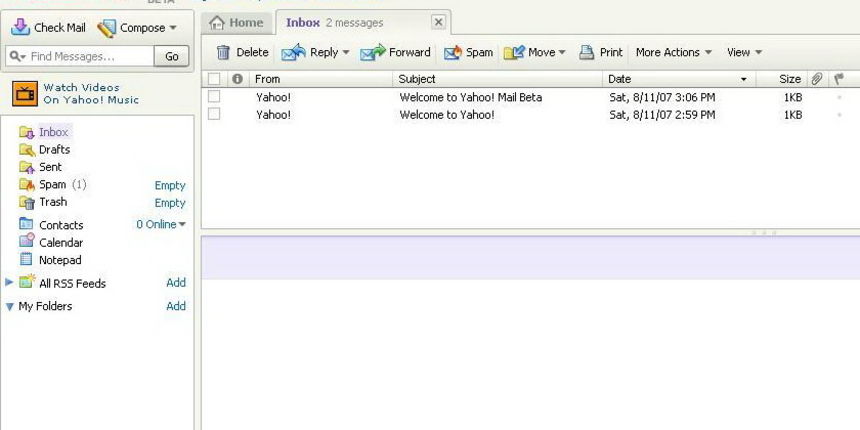
Task: Open the View dropdown menu
Action: (744, 53)
